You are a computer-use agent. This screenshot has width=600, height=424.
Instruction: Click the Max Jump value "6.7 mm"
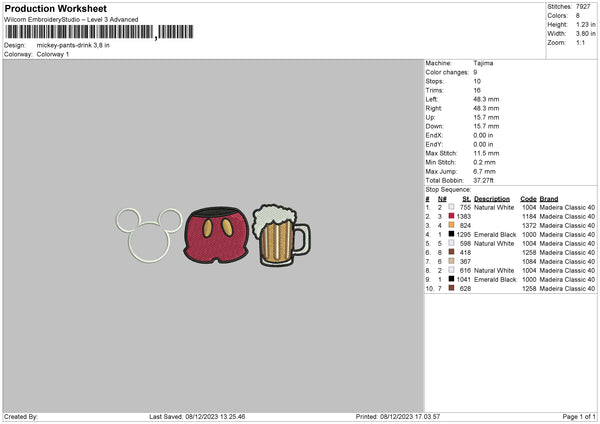[484, 171]
